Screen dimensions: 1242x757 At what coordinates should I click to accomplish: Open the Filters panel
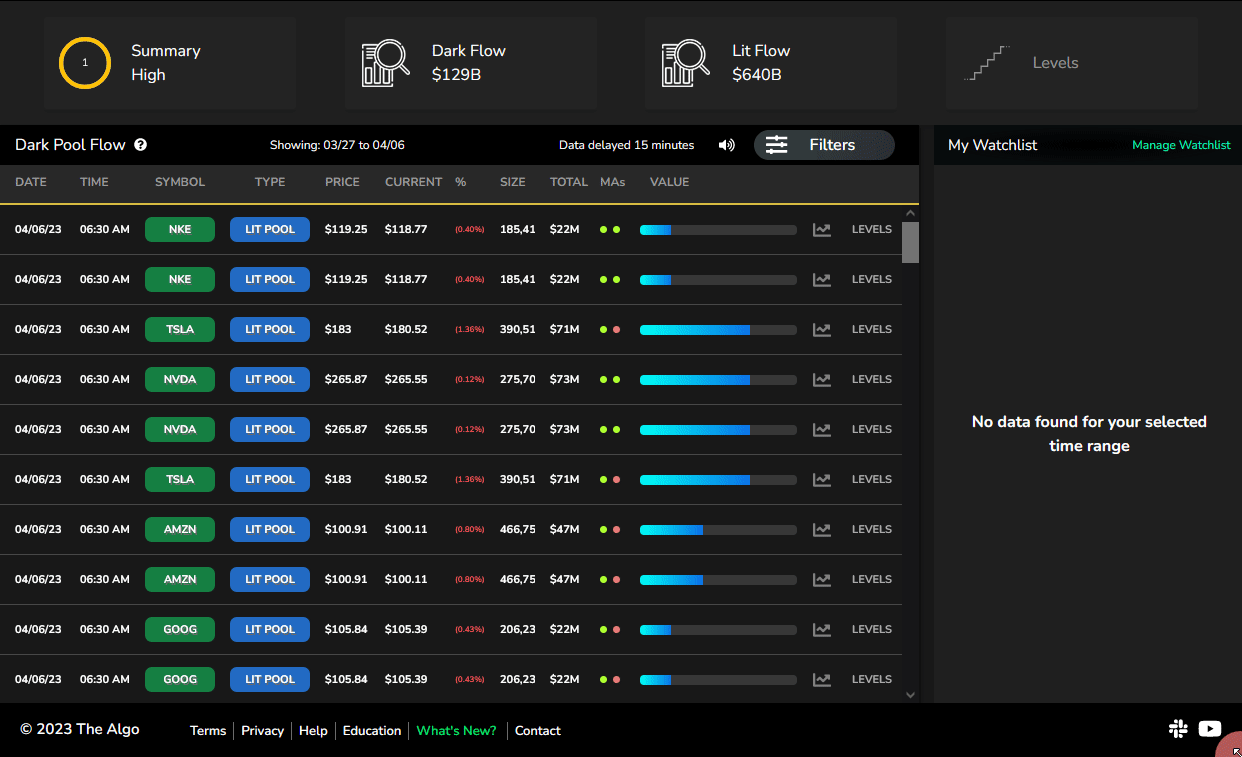click(824, 145)
